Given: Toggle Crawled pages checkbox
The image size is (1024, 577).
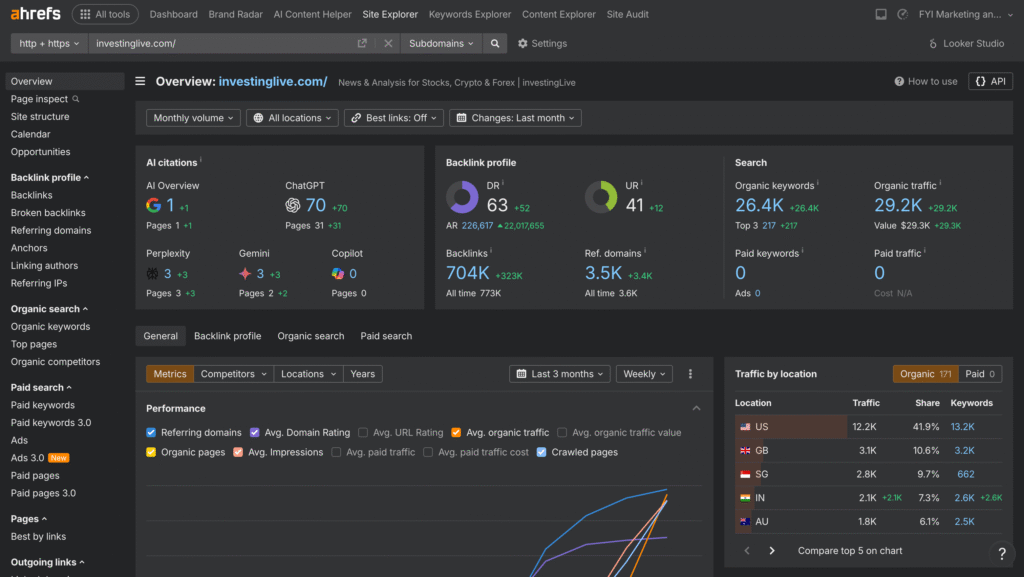Looking at the screenshot, I should tap(541, 452).
